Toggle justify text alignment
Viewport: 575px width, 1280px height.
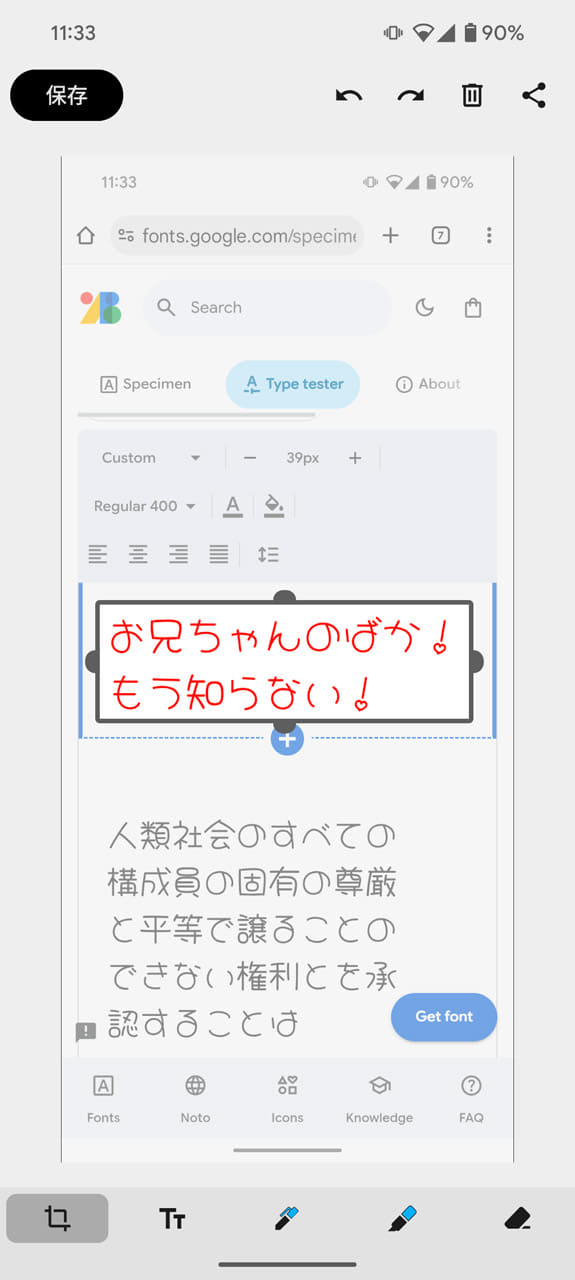(219, 554)
